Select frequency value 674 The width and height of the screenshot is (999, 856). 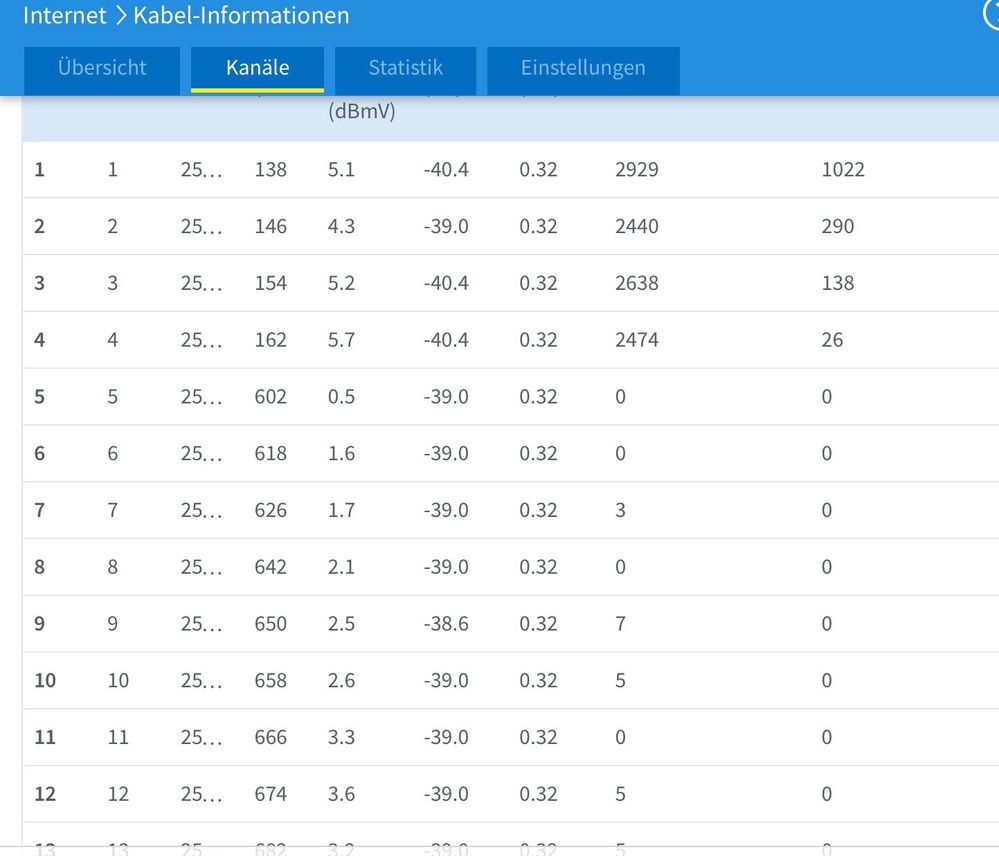270,794
